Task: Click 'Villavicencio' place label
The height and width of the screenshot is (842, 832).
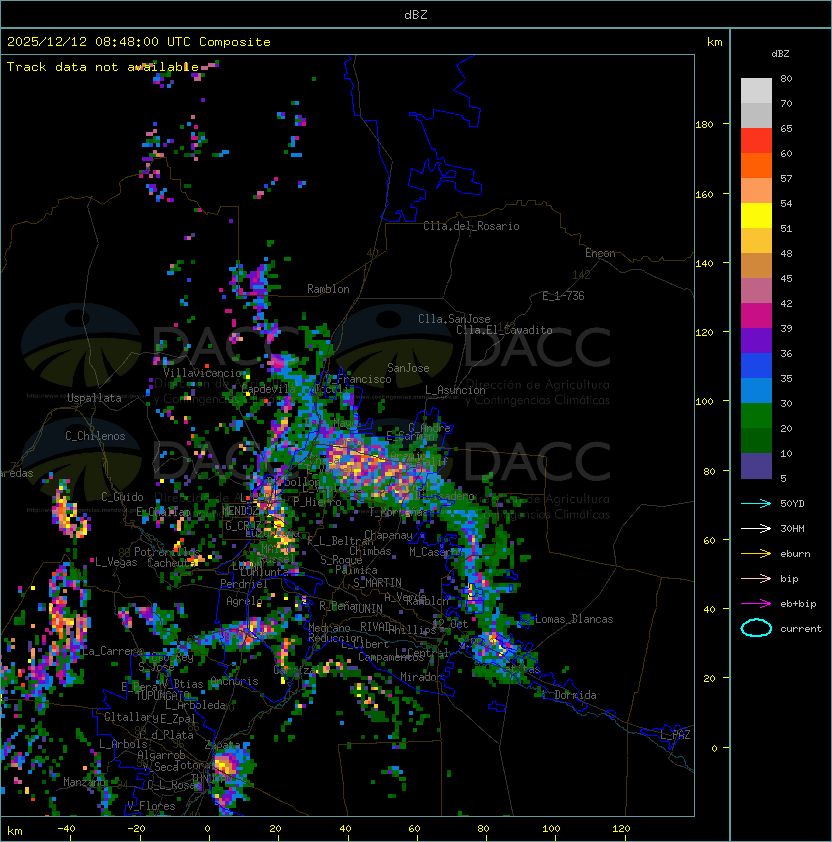Action: click(x=202, y=373)
